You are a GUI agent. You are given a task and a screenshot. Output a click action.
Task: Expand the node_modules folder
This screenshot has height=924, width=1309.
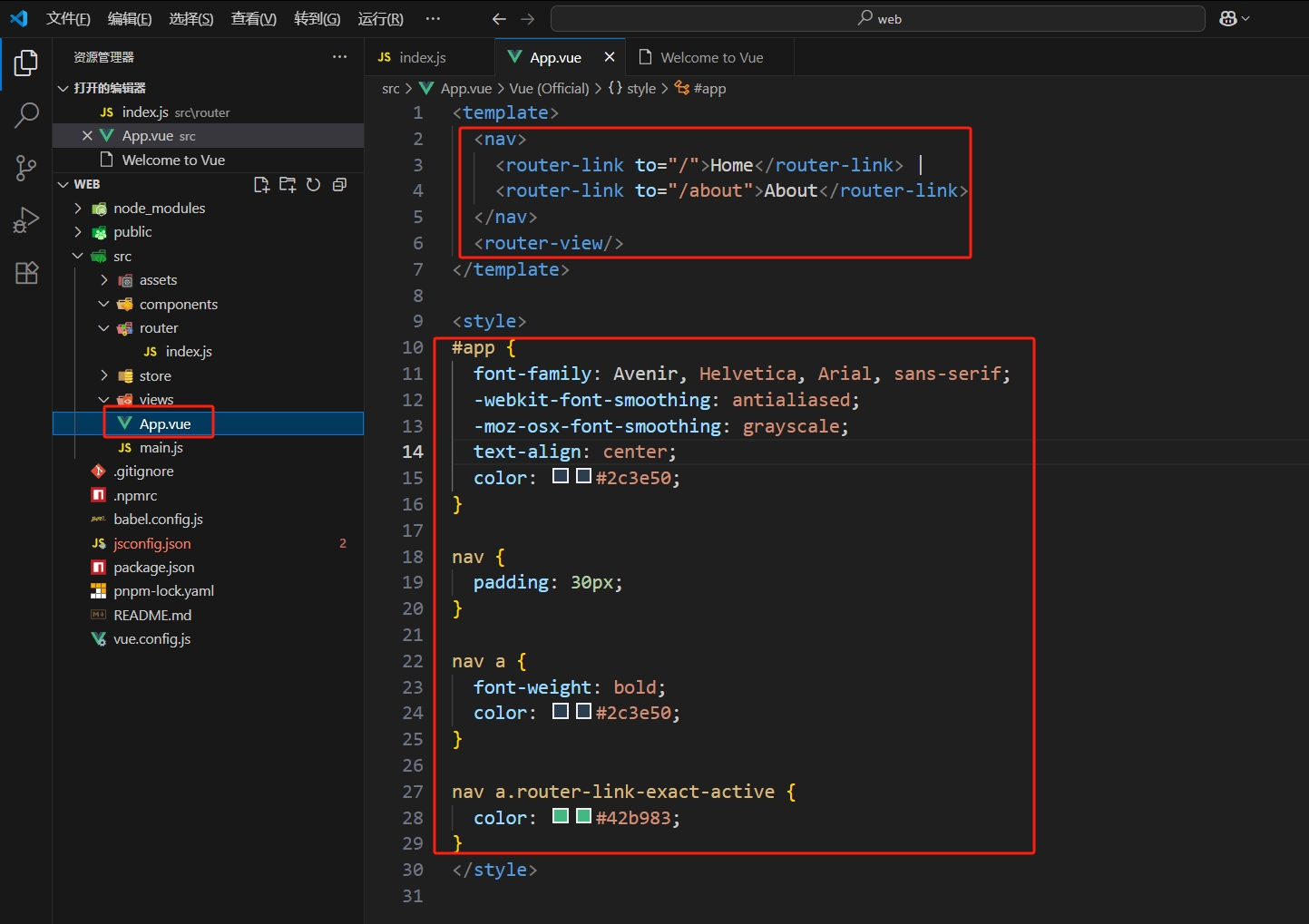click(159, 209)
